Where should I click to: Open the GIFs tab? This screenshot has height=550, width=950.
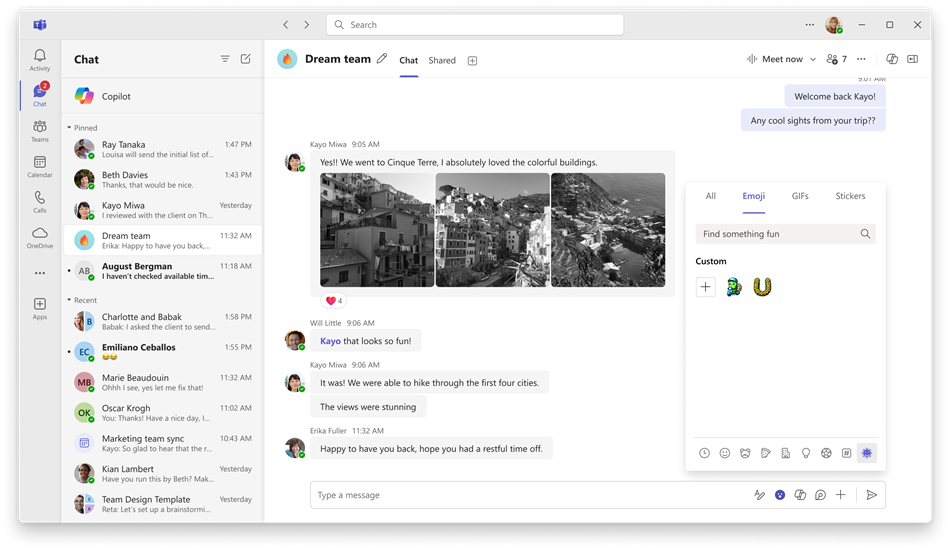click(800, 196)
